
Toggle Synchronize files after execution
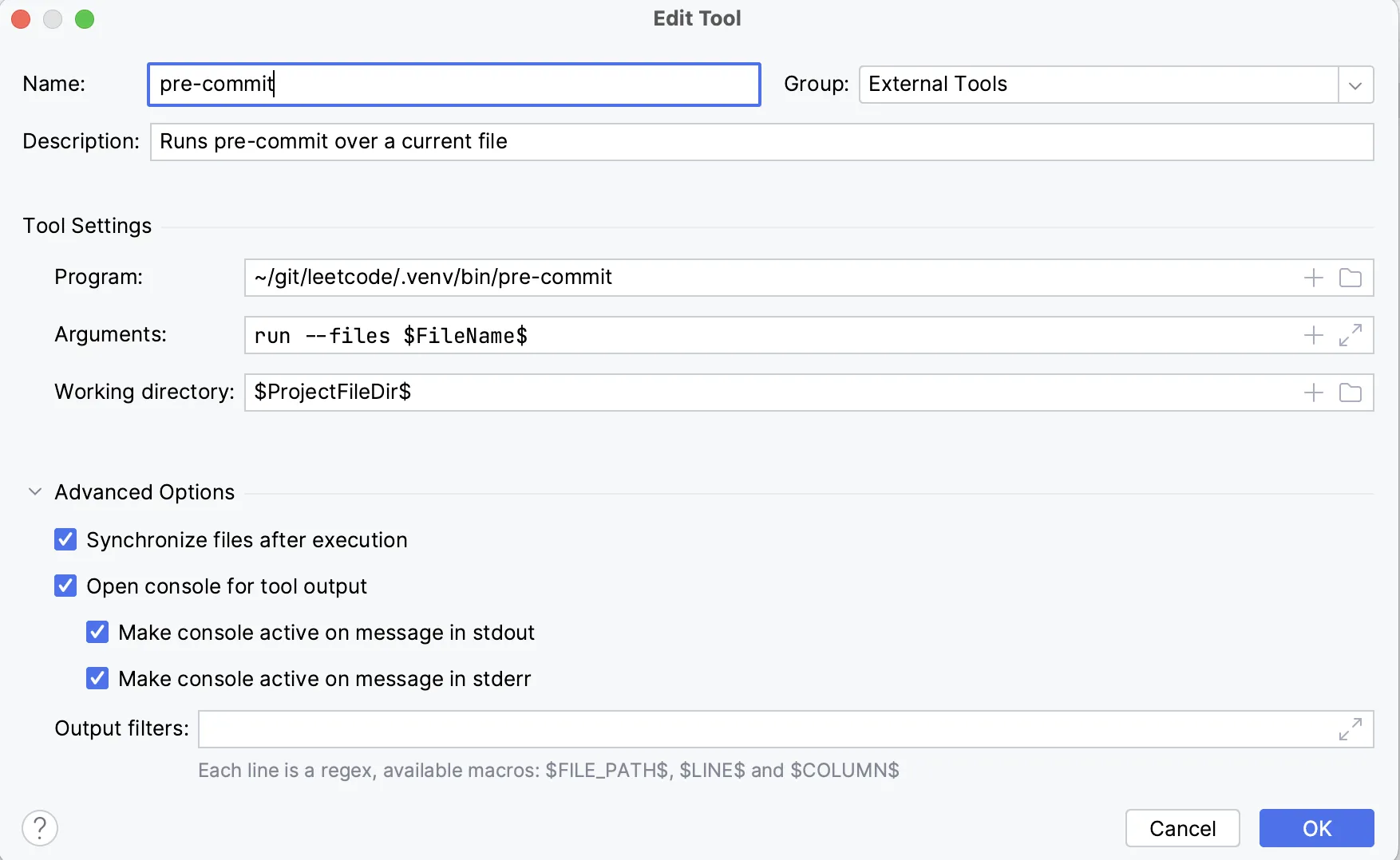(x=65, y=540)
